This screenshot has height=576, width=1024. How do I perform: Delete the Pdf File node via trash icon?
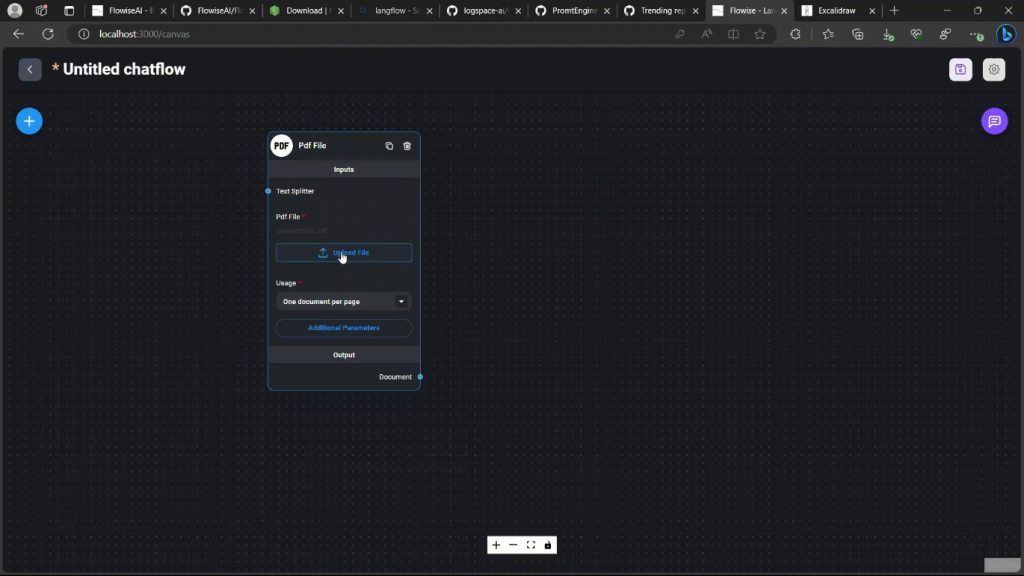pyautogui.click(x=407, y=146)
